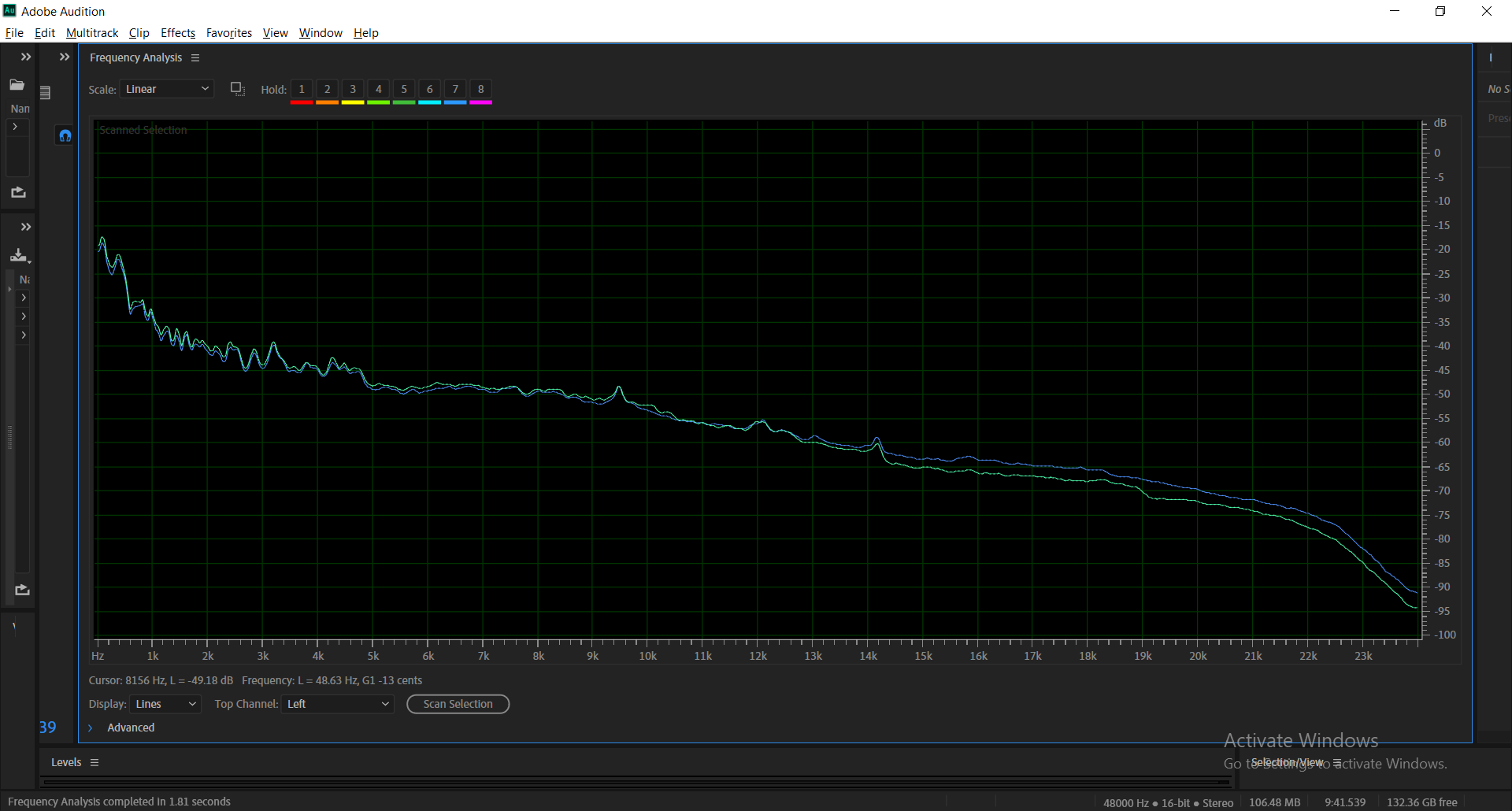
Task: Open the Effects menu
Action: [178, 33]
